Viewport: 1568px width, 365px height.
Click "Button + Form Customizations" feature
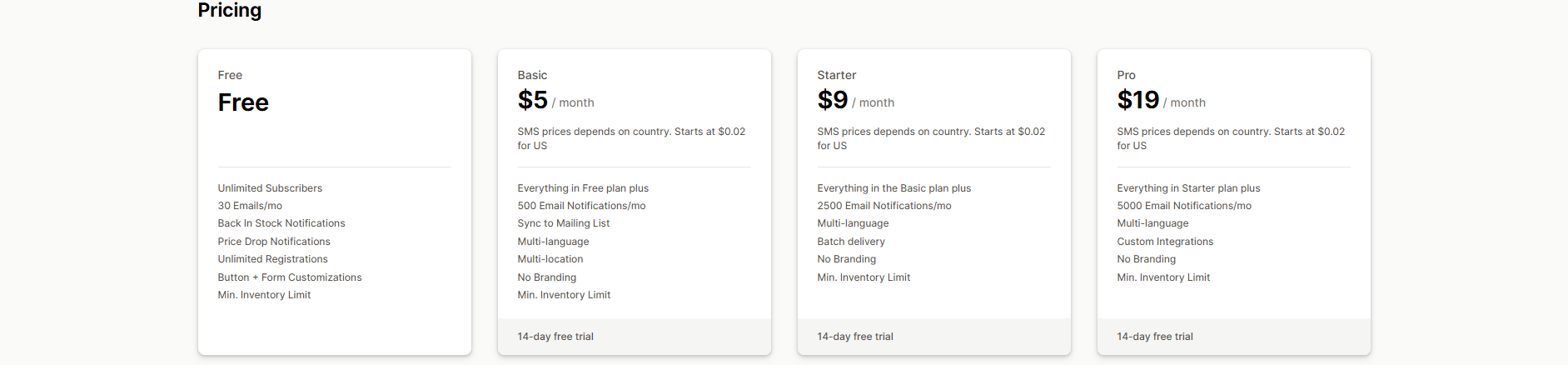290,277
